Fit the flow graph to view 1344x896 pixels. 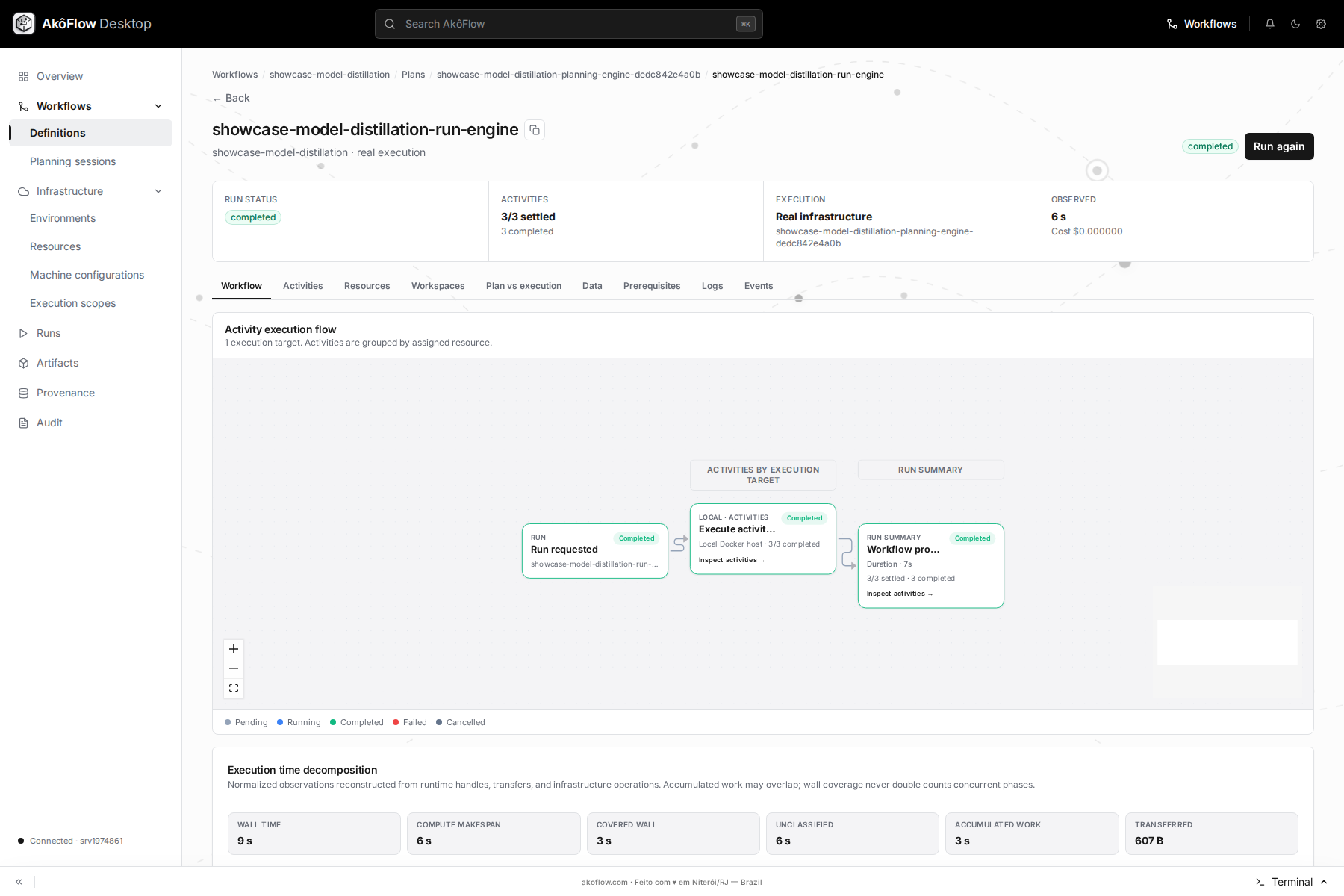tap(234, 688)
